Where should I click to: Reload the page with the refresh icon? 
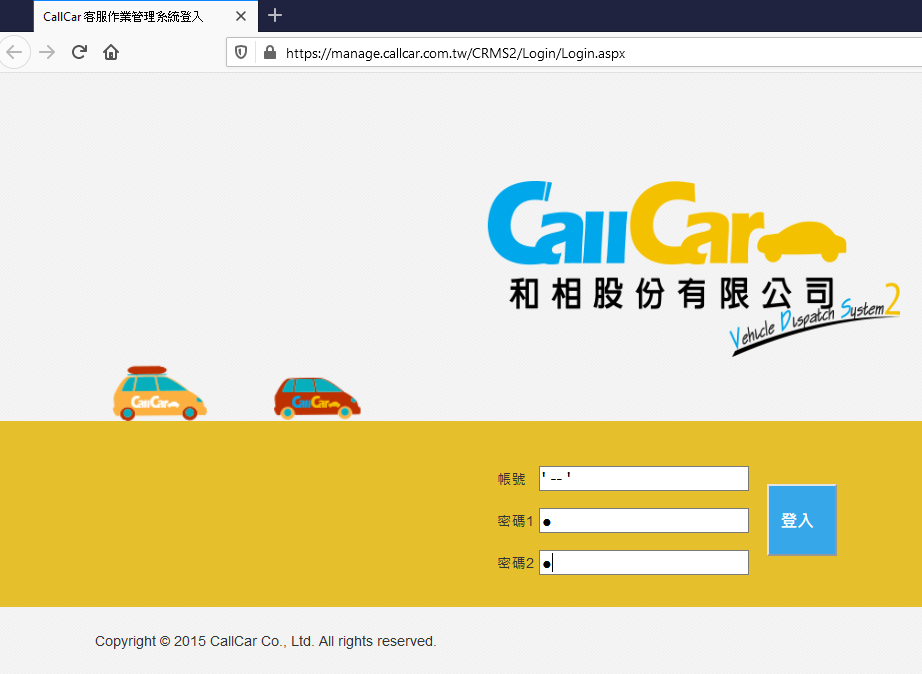[x=79, y=52]
